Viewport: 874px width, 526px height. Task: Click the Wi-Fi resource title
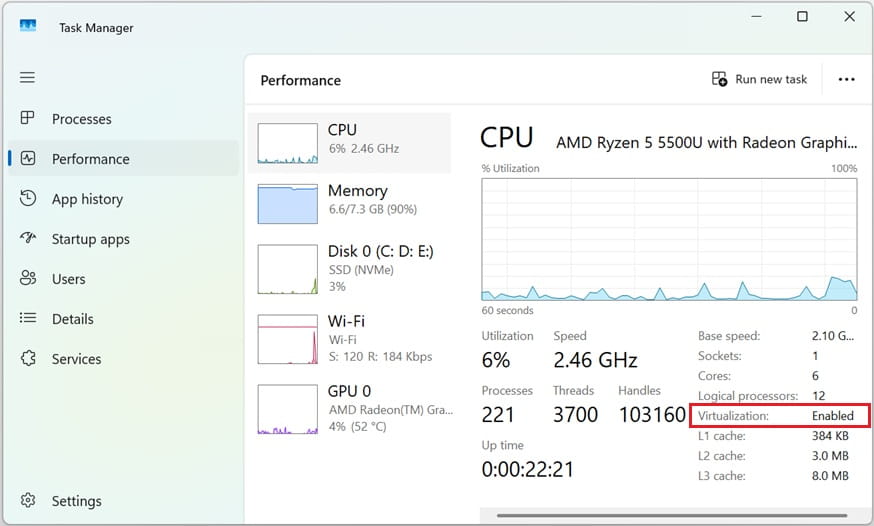click(x=346, y=321)
